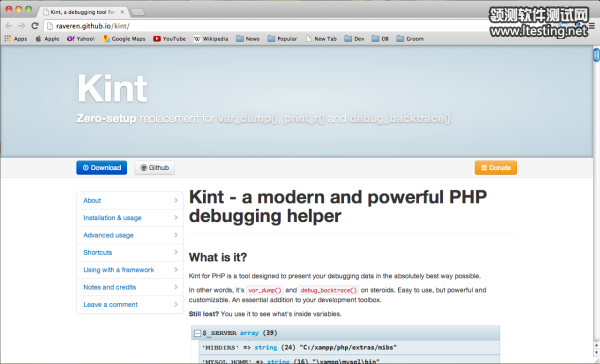Viewport: 600px width, 364px height.
Task: Click the yellow macOS minimize window button
Action: pyautogui.click(x=18, y=9)
